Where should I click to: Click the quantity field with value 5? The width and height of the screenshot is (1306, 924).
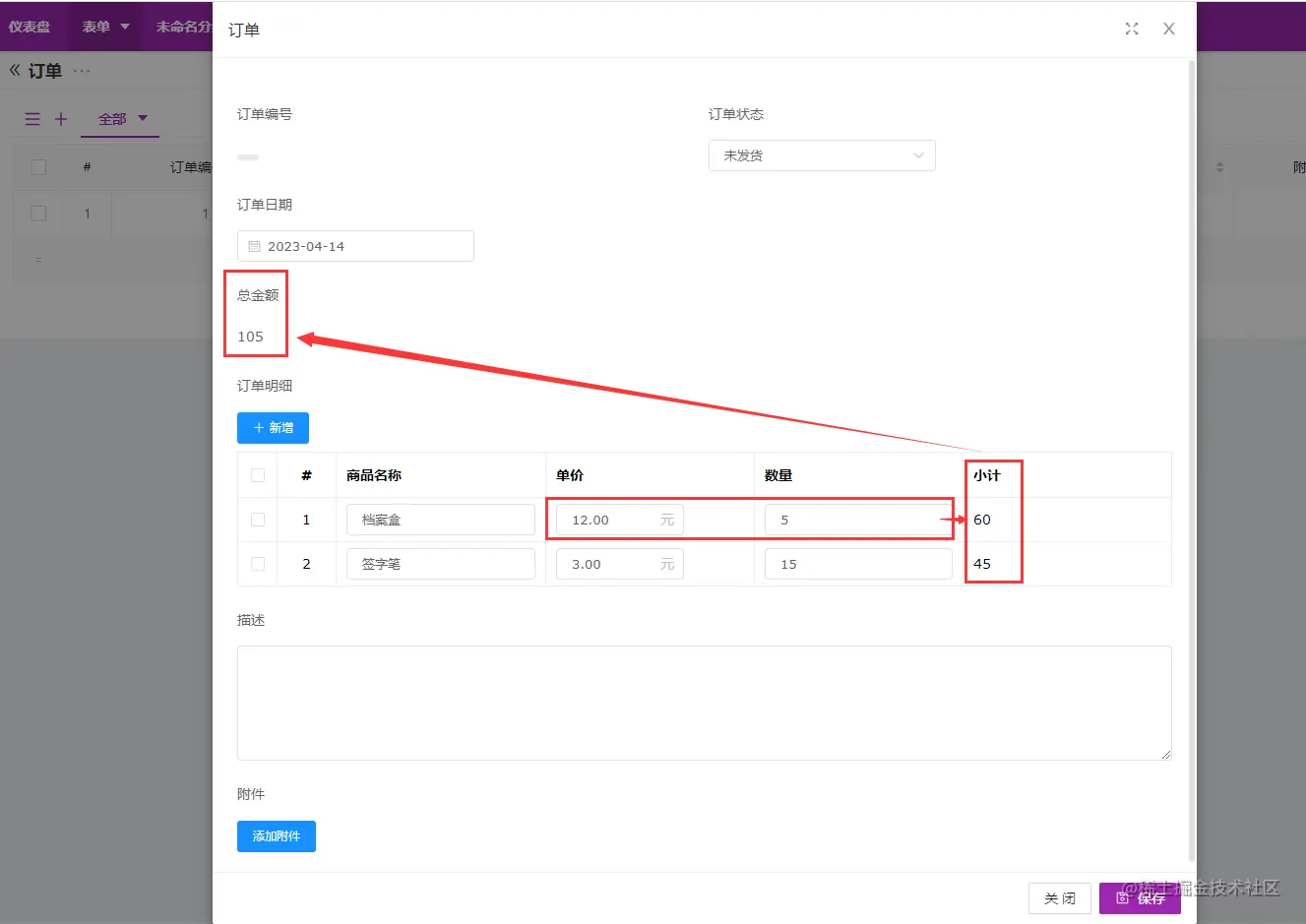coord(858,520)
